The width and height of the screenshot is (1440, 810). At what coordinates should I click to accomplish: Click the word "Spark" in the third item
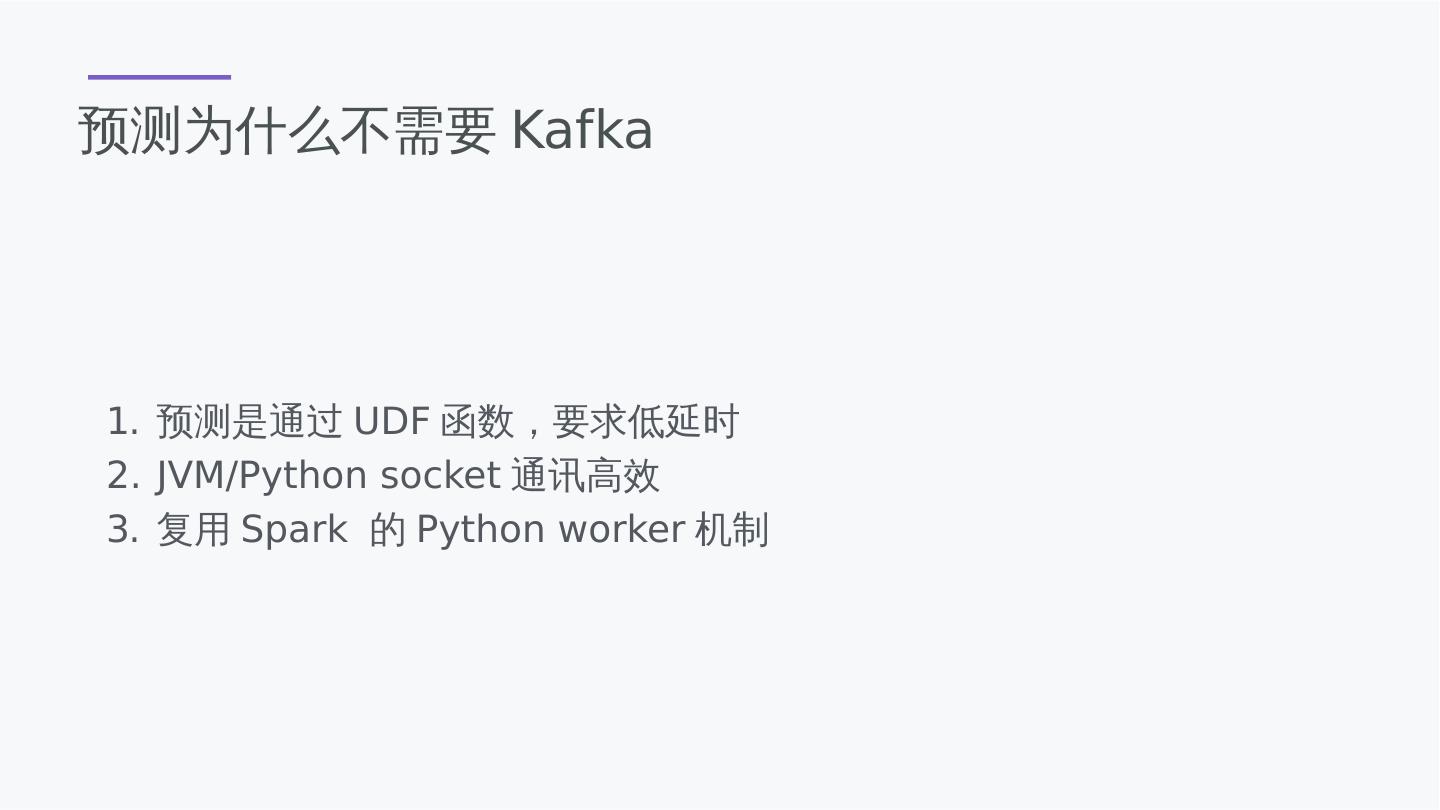pyautogui.click(x=294, y=530)
